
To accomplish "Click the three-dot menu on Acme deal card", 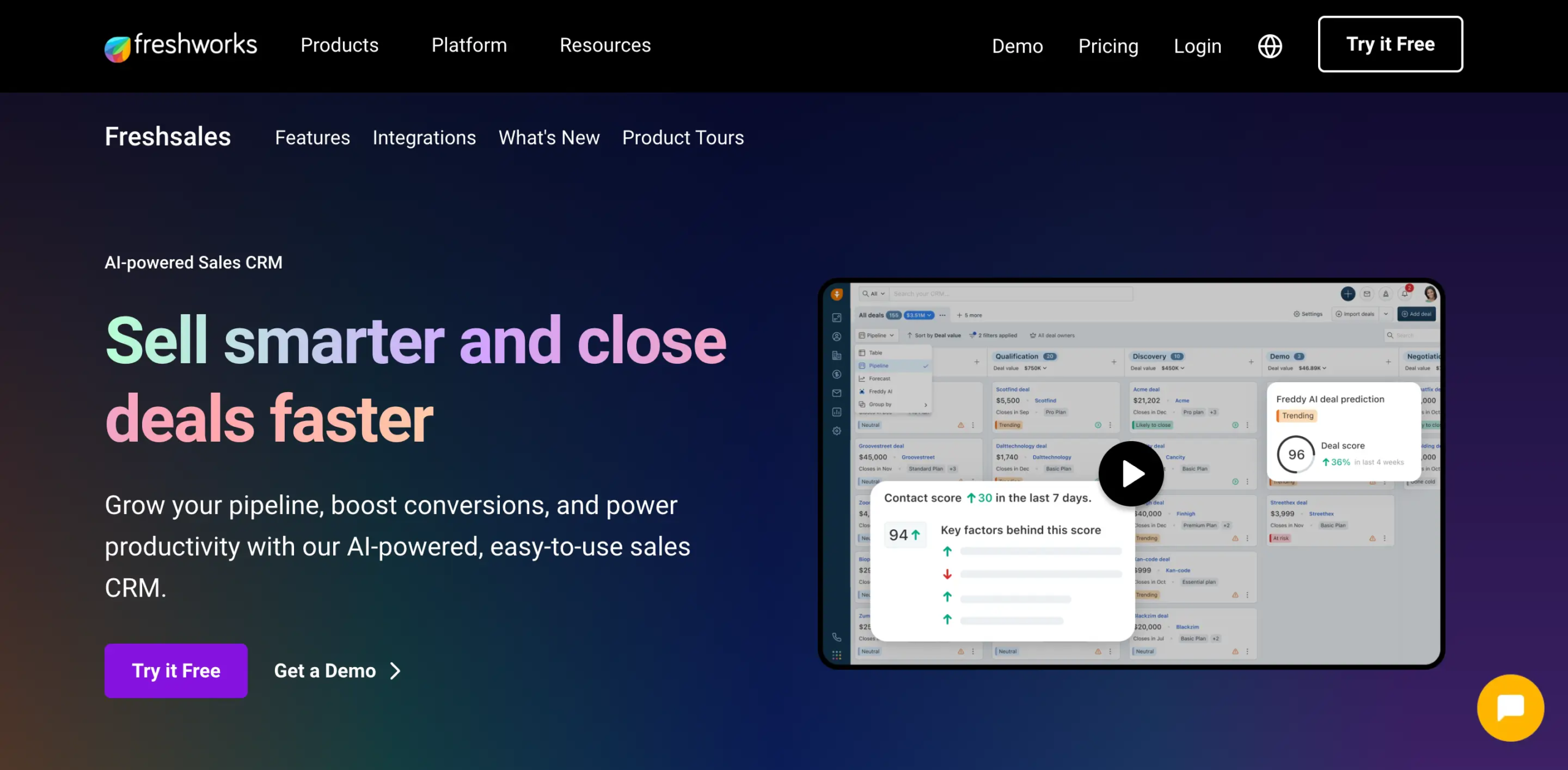I will (x=1247, y=425).
